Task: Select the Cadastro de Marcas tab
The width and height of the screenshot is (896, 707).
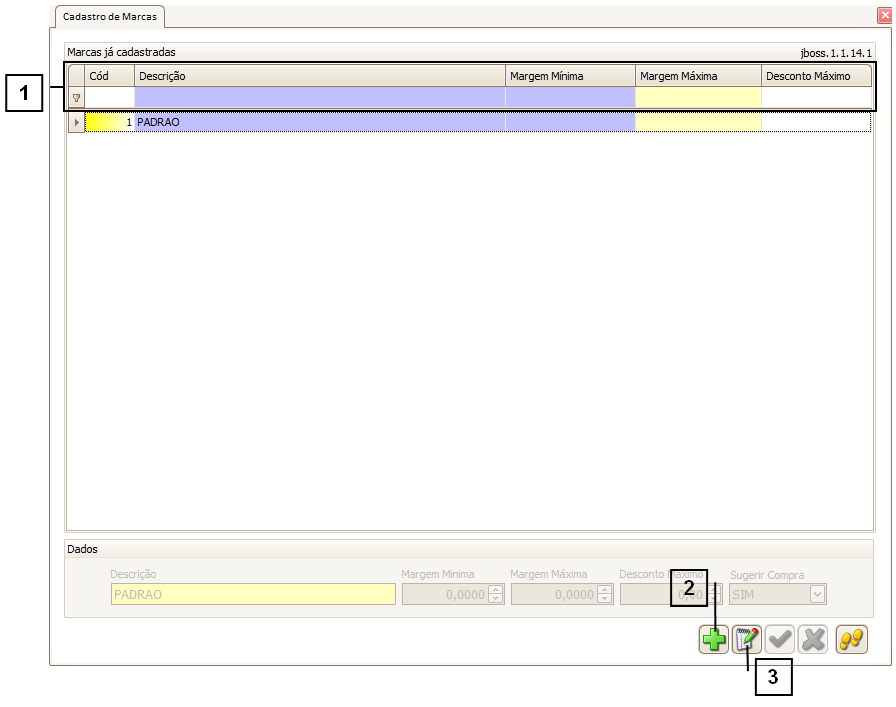Action: coord(110,17)
